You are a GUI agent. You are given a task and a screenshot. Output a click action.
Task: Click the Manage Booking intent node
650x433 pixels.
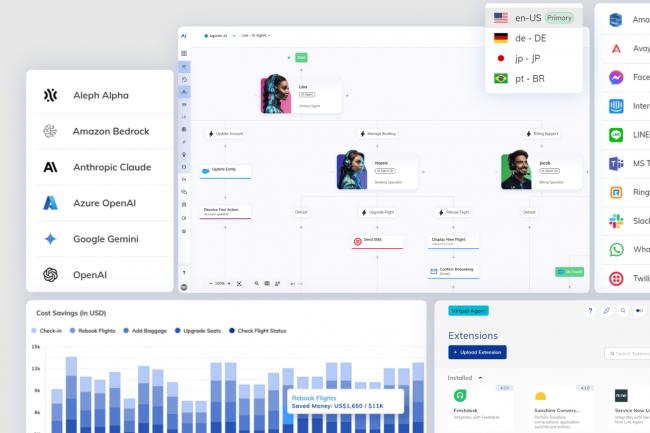(378, 134)
